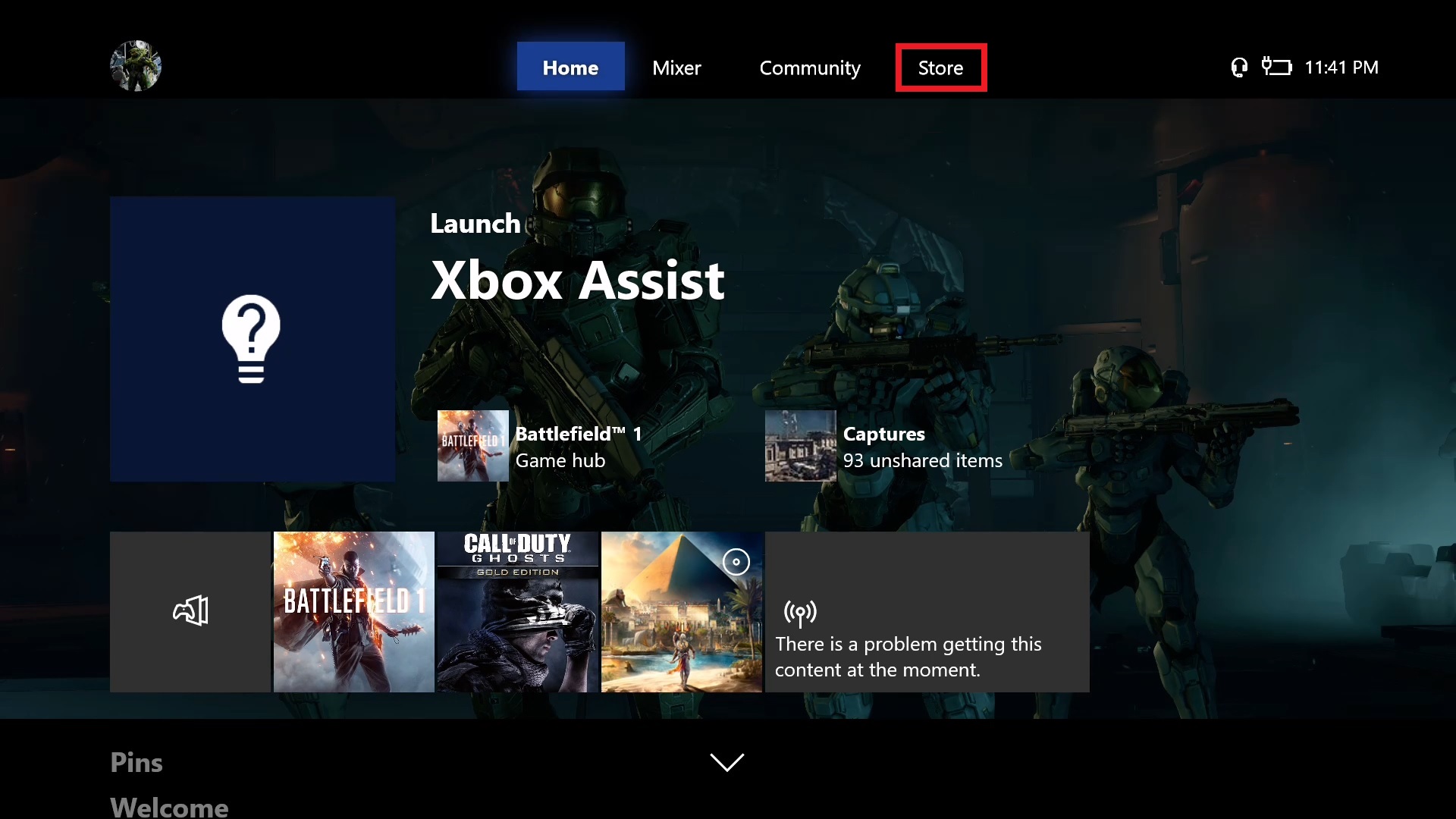This screenshot has height=819, width=1456.
Task: Click the broadcast signal icon
Action: (x=800, y=612)
